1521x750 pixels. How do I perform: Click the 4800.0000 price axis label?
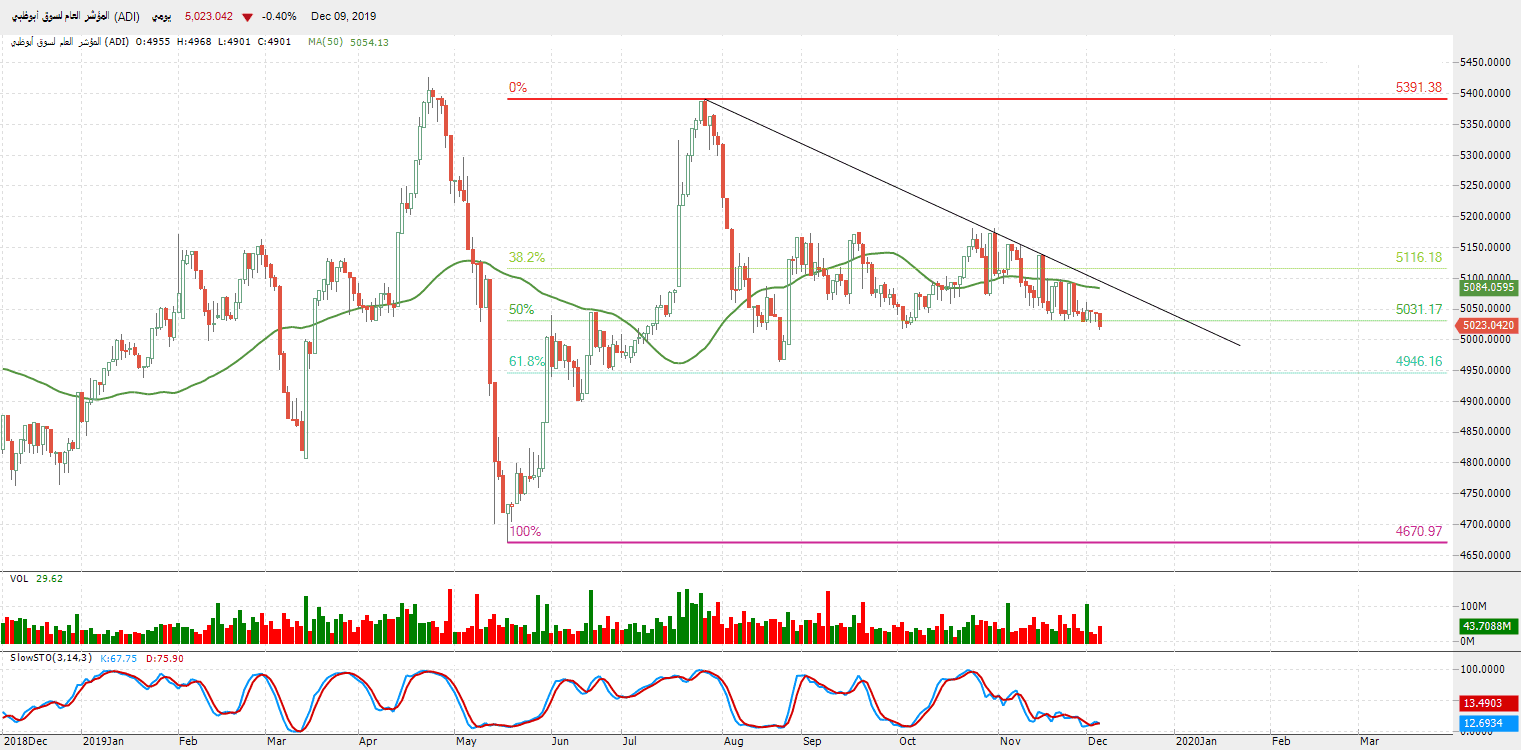(1487, 462)
